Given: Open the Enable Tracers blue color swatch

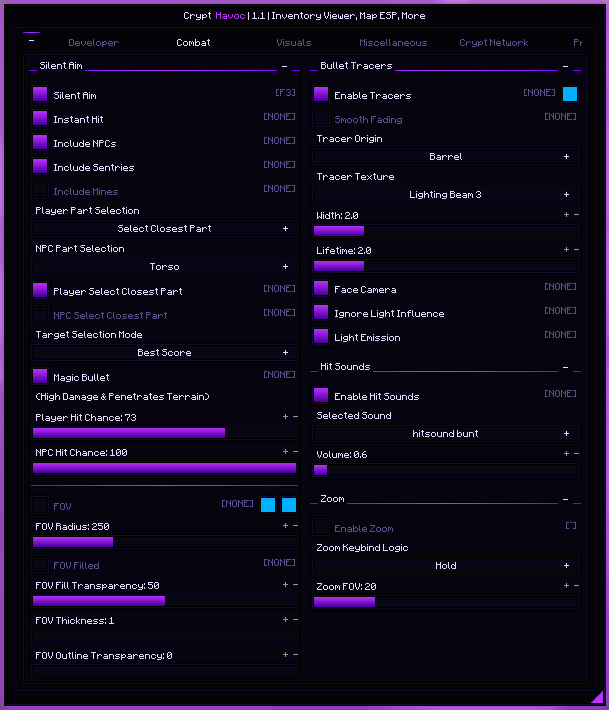Looking at the screenshot, I should (x=570, y=94).
